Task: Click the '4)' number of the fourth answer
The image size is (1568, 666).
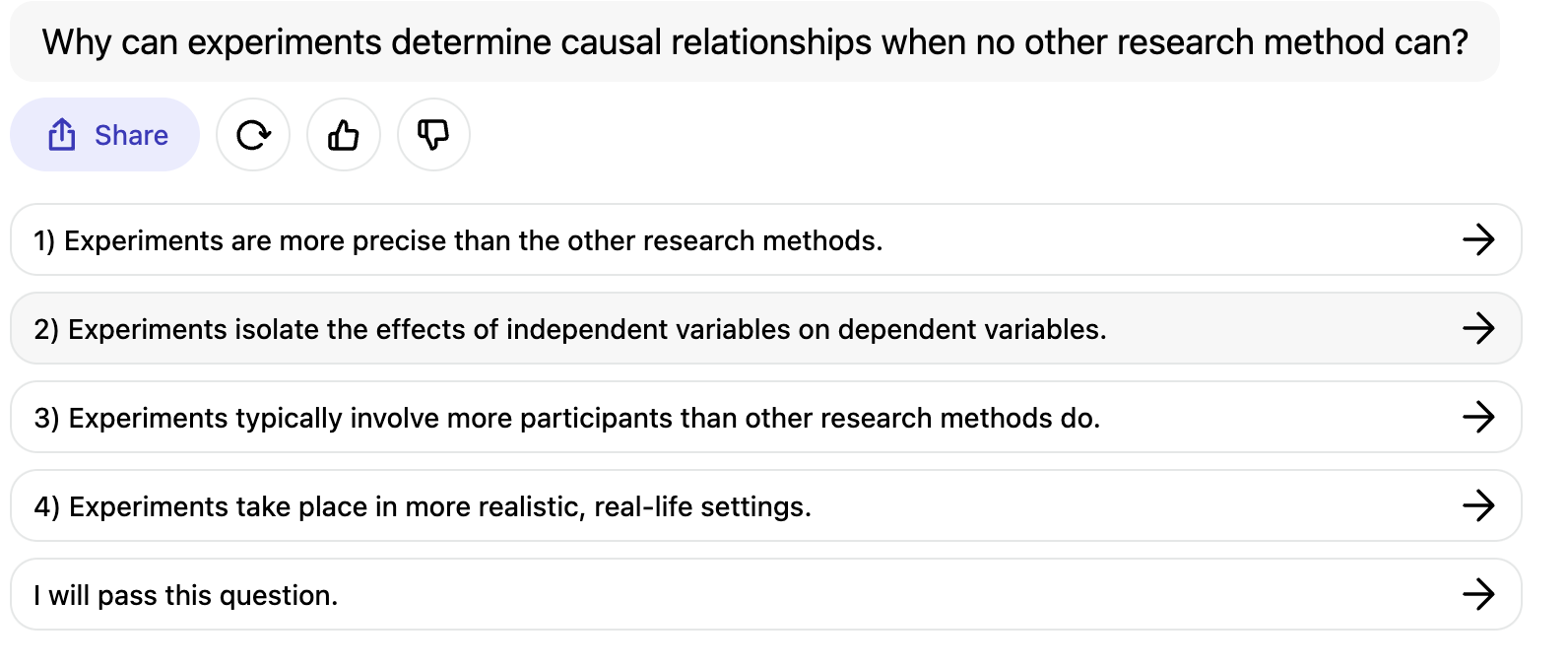Action: (x=46, y=506)
